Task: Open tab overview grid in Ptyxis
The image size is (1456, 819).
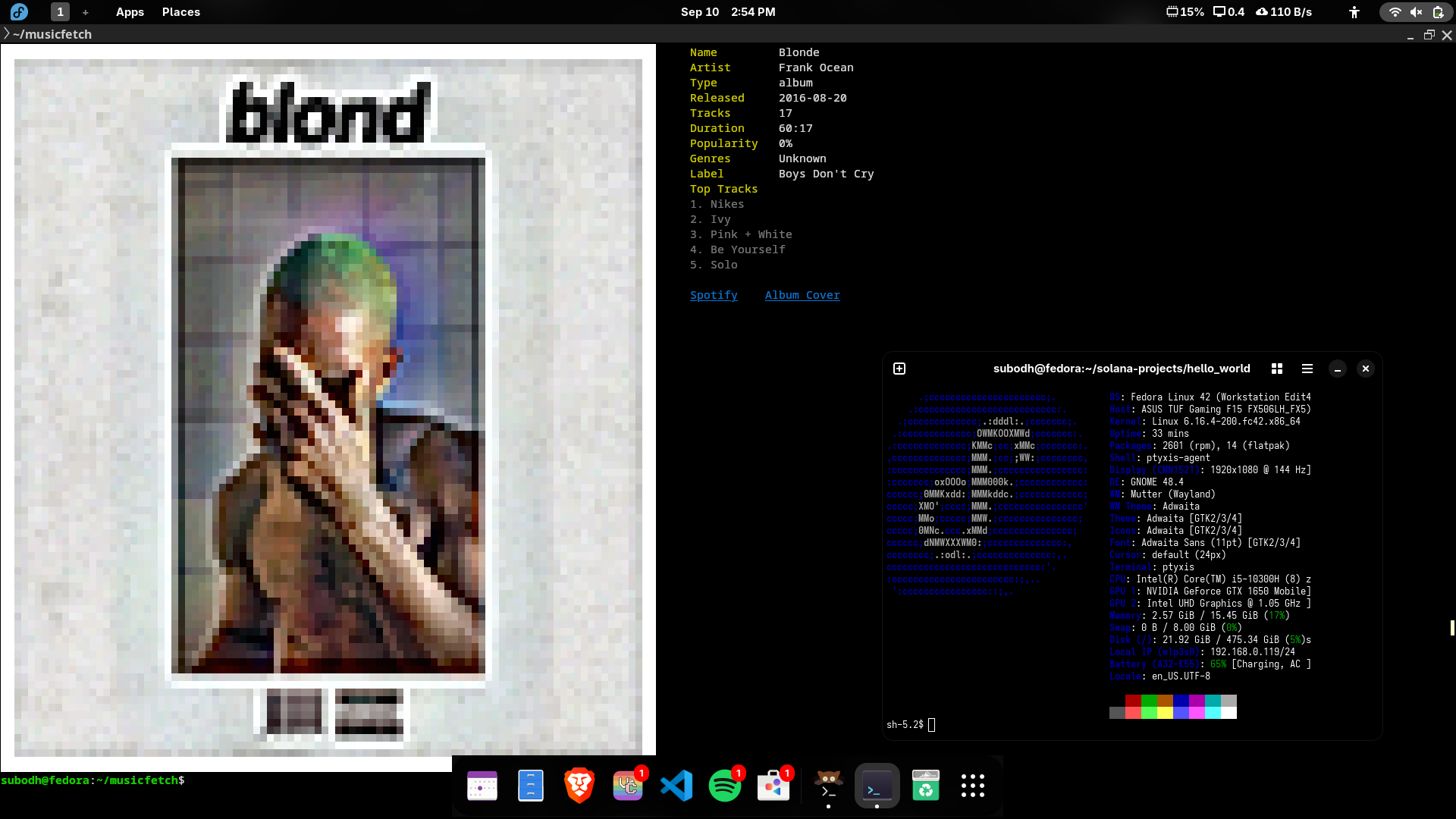Action: [x=1277, y=369]
